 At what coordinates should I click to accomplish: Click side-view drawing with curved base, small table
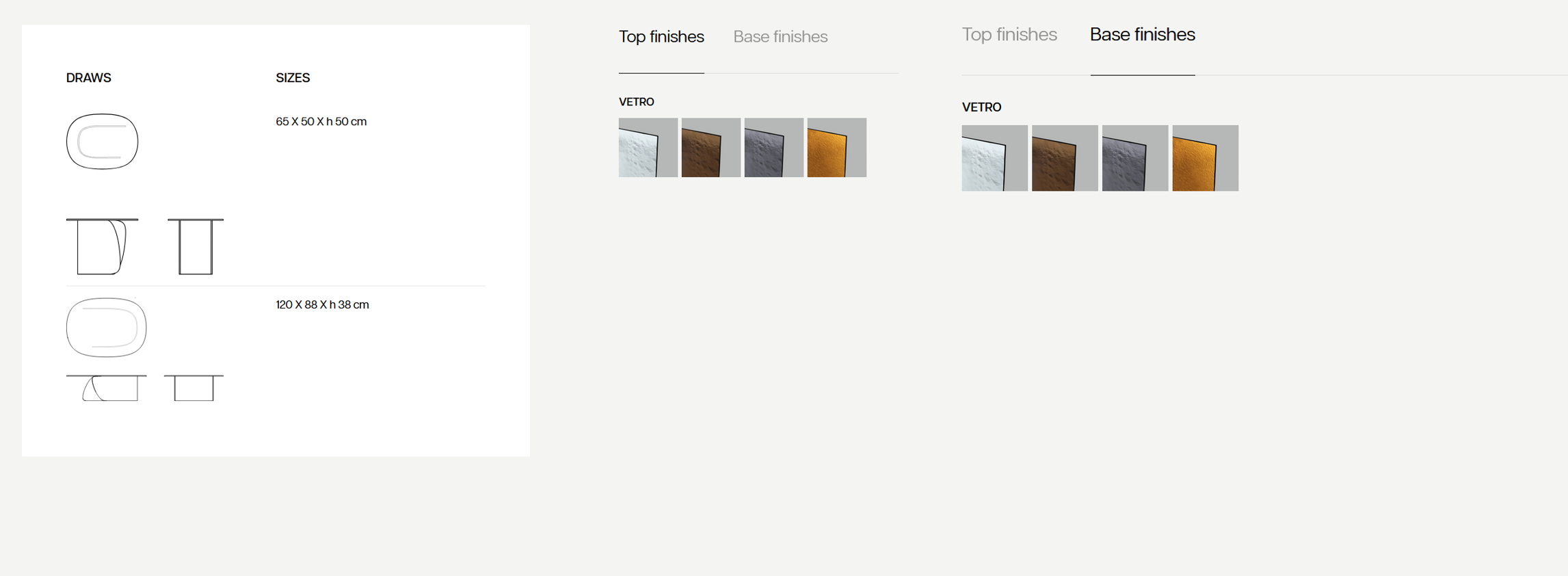103,246
